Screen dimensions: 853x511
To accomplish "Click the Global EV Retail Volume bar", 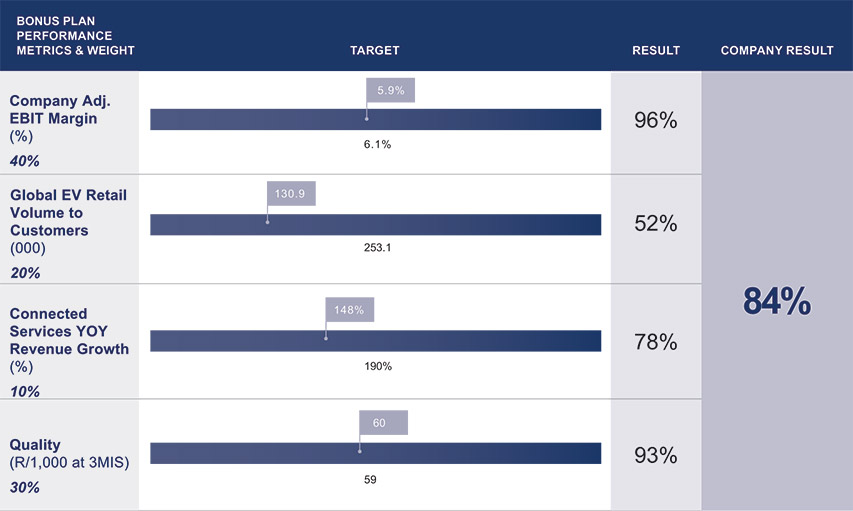I will pos(375,225).
